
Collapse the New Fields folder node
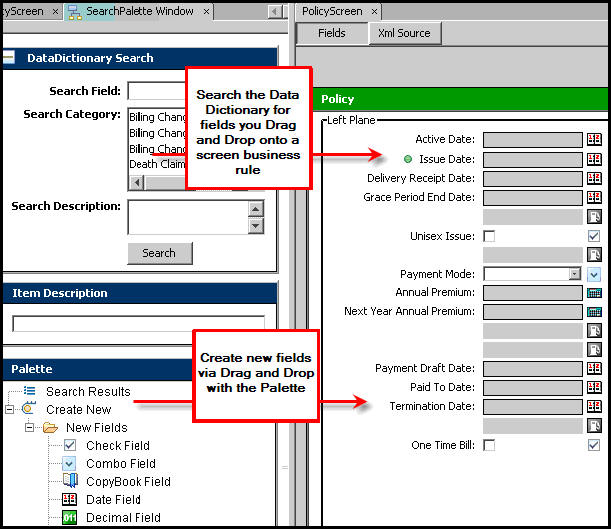coord(29,428)
